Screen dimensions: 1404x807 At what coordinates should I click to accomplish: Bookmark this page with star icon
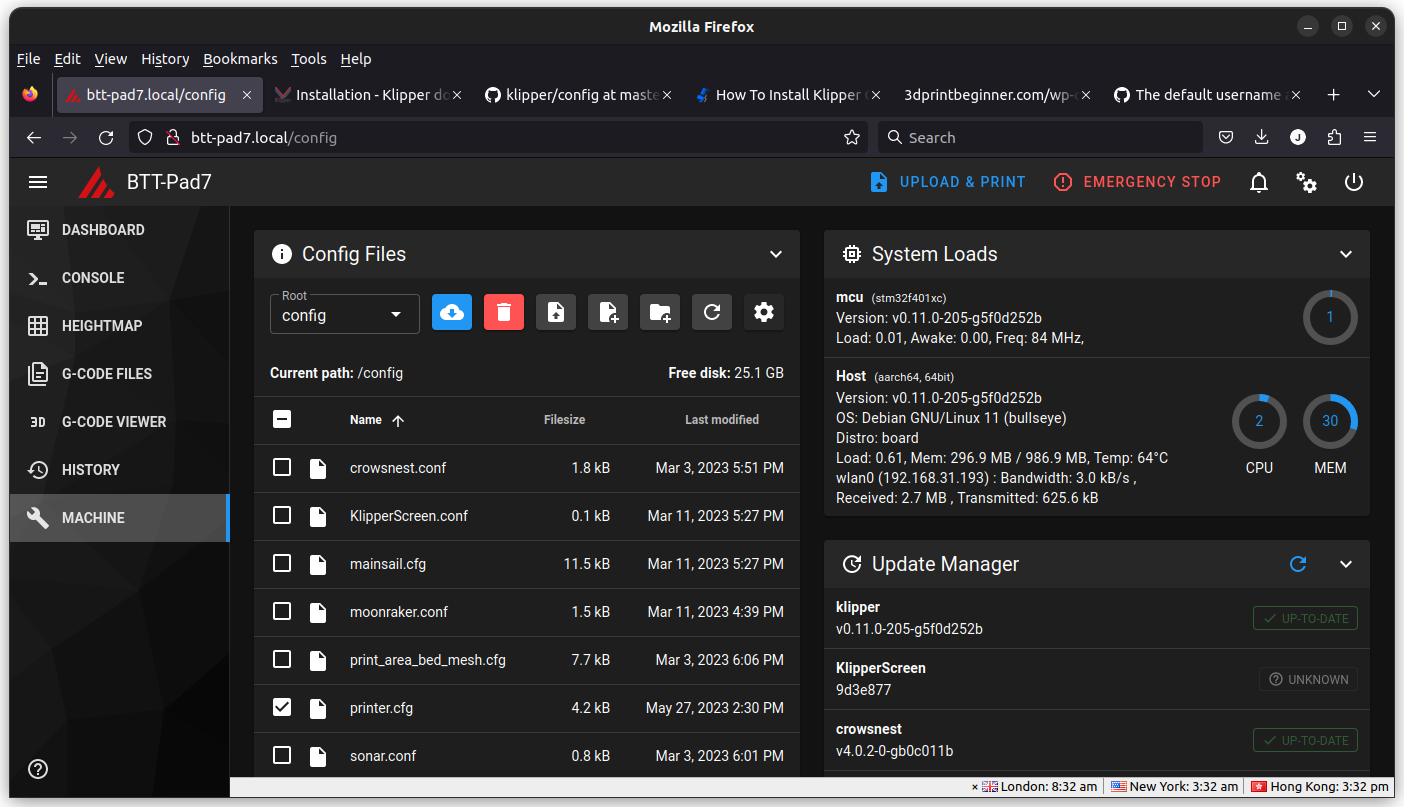click(852, 137)
